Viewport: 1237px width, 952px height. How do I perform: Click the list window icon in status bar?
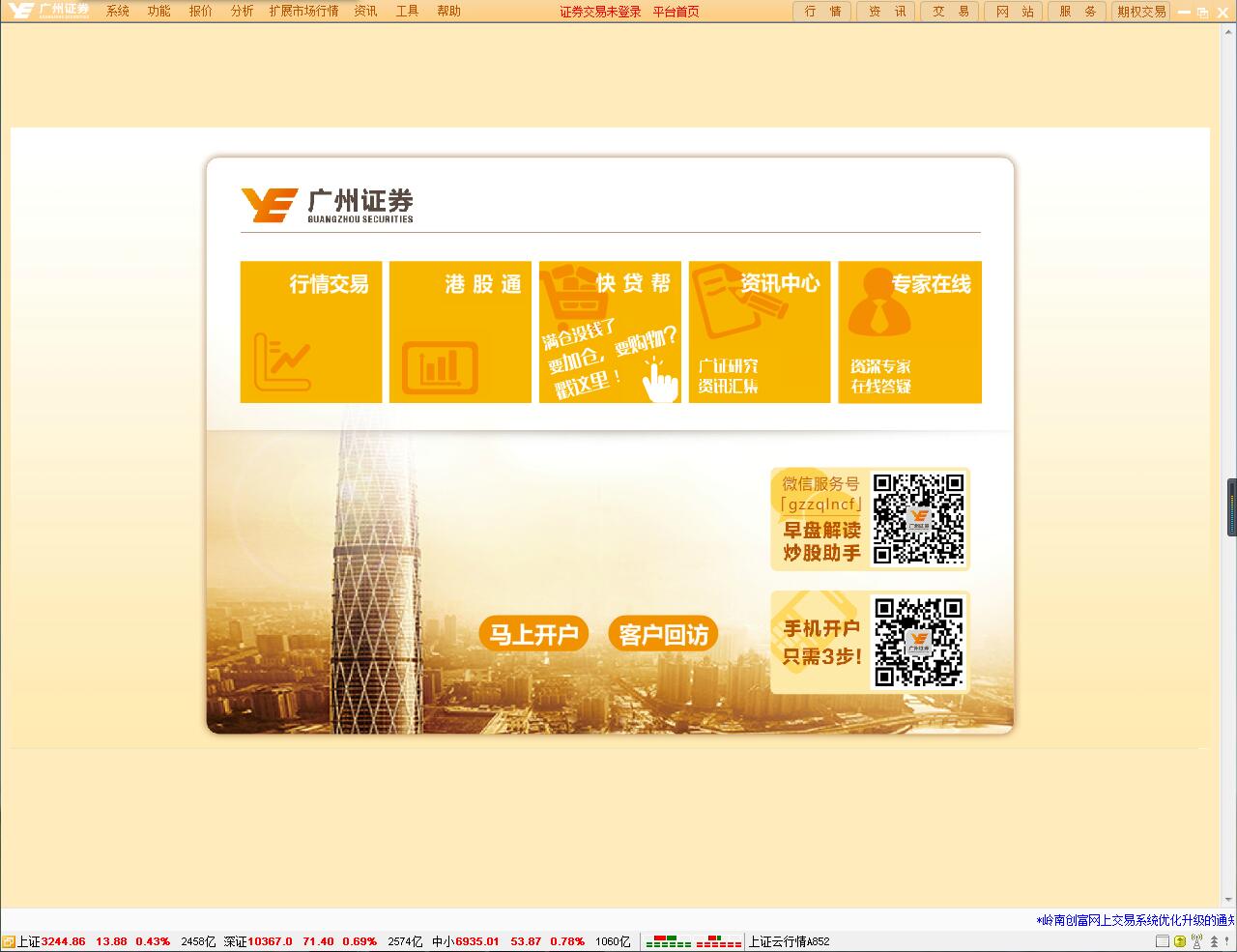[x=1164, y=941]
